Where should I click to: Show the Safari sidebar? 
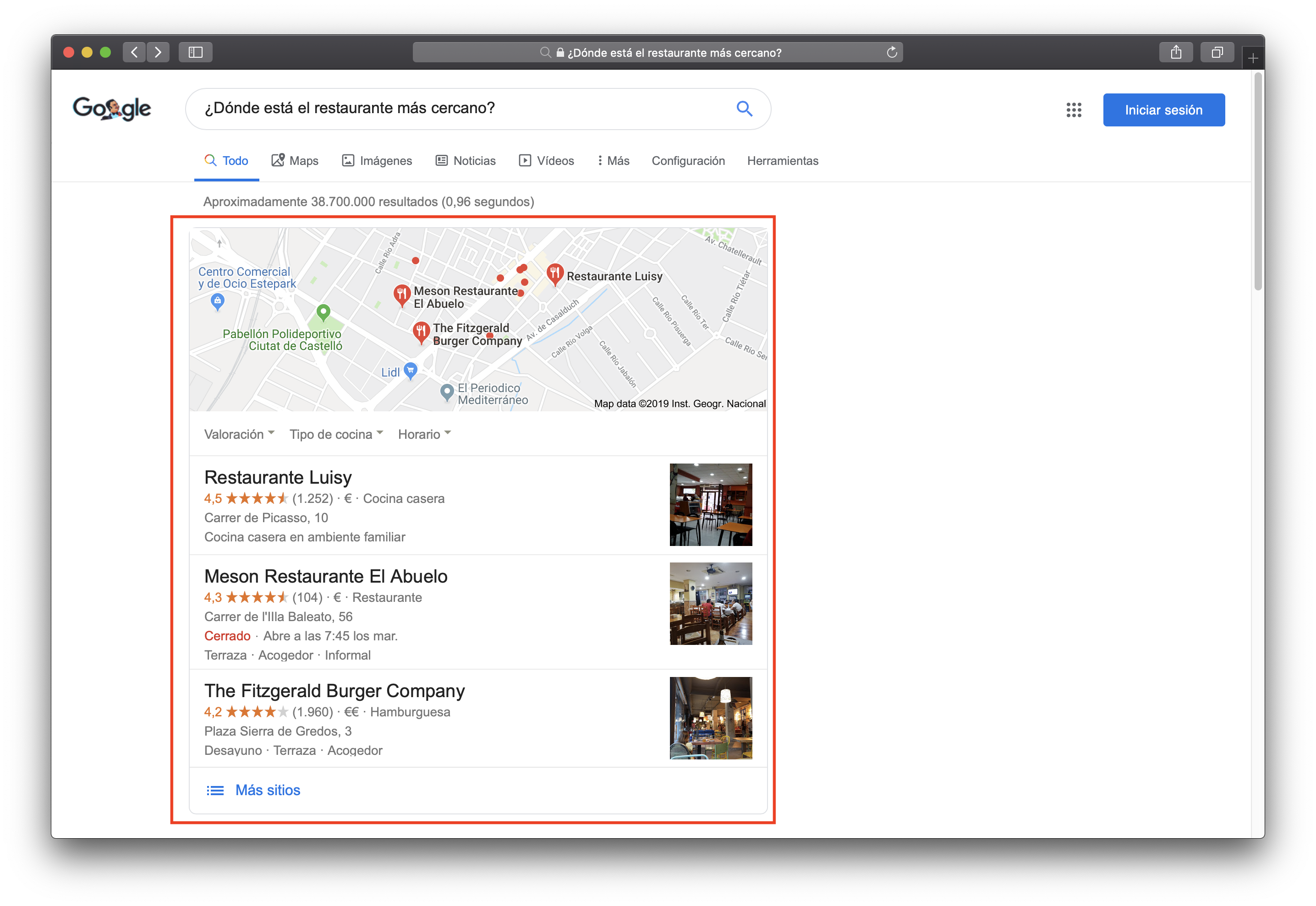point(195,52)
